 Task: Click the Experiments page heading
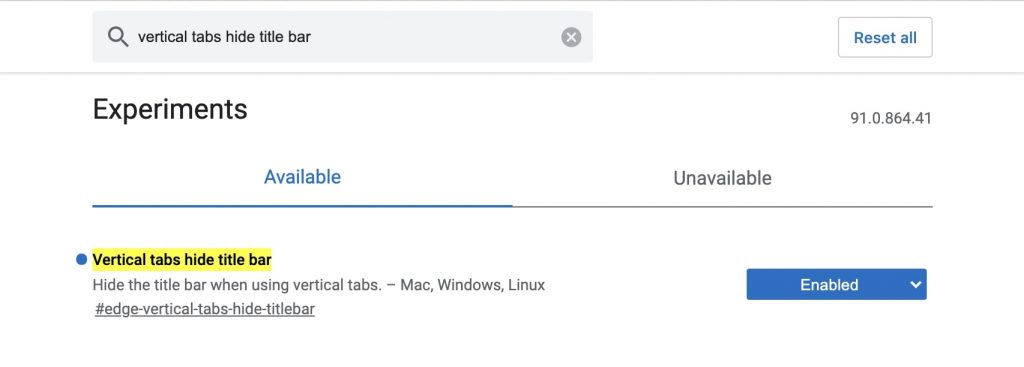170,109
